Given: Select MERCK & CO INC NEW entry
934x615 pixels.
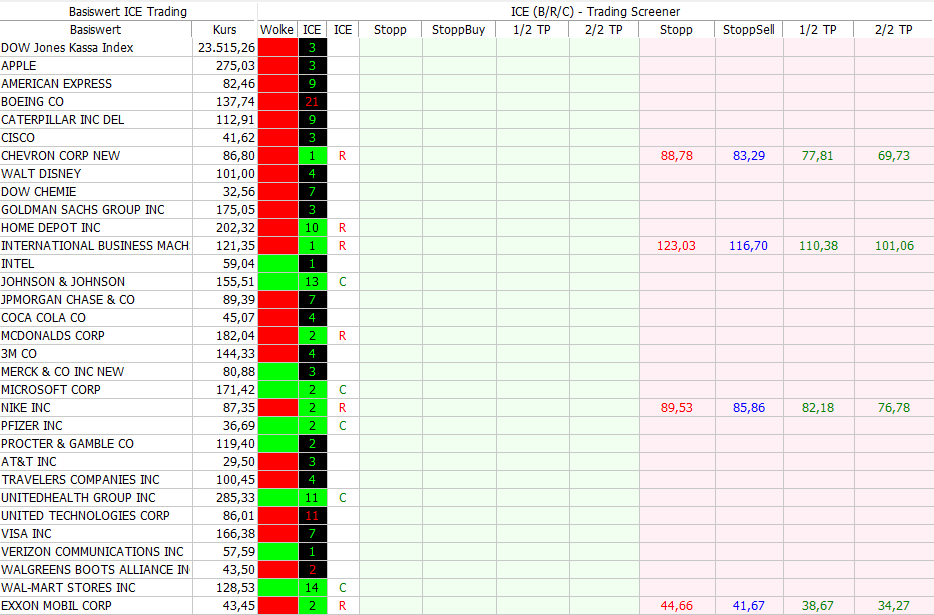Looking at the screenshot, I should click(x=63, y=372).
